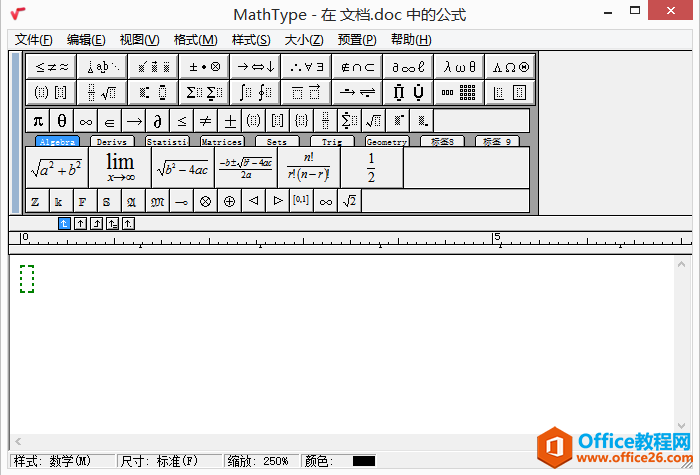The width and height of the screenshot is (700, 475).
Task: Open the uppercase Greek letters palette
Action: pos(510,67)
